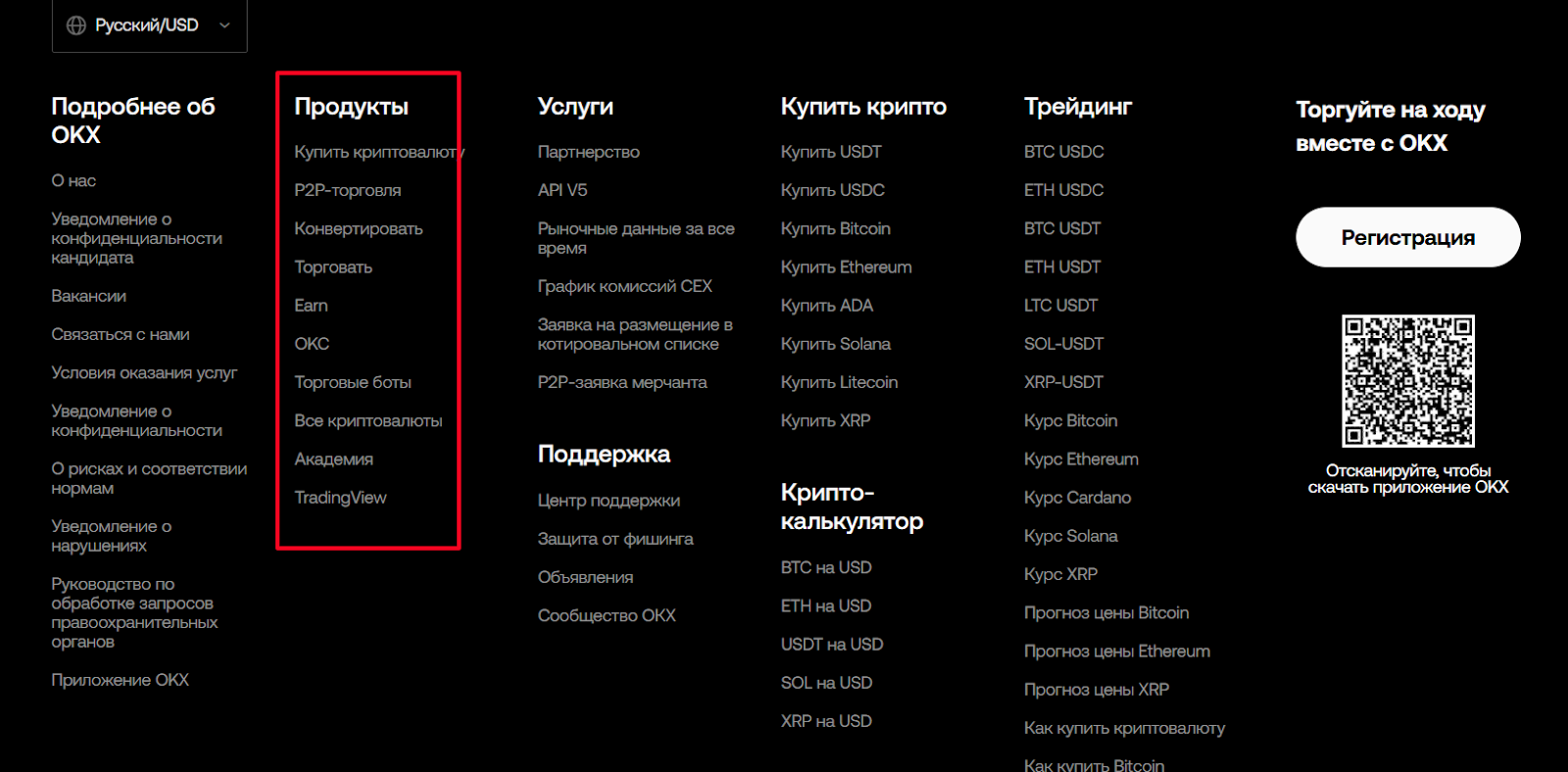The width and height of the screenshot is (1568, 772).
Task: Open USDT на USD calculator link
Action: point(832,645)
